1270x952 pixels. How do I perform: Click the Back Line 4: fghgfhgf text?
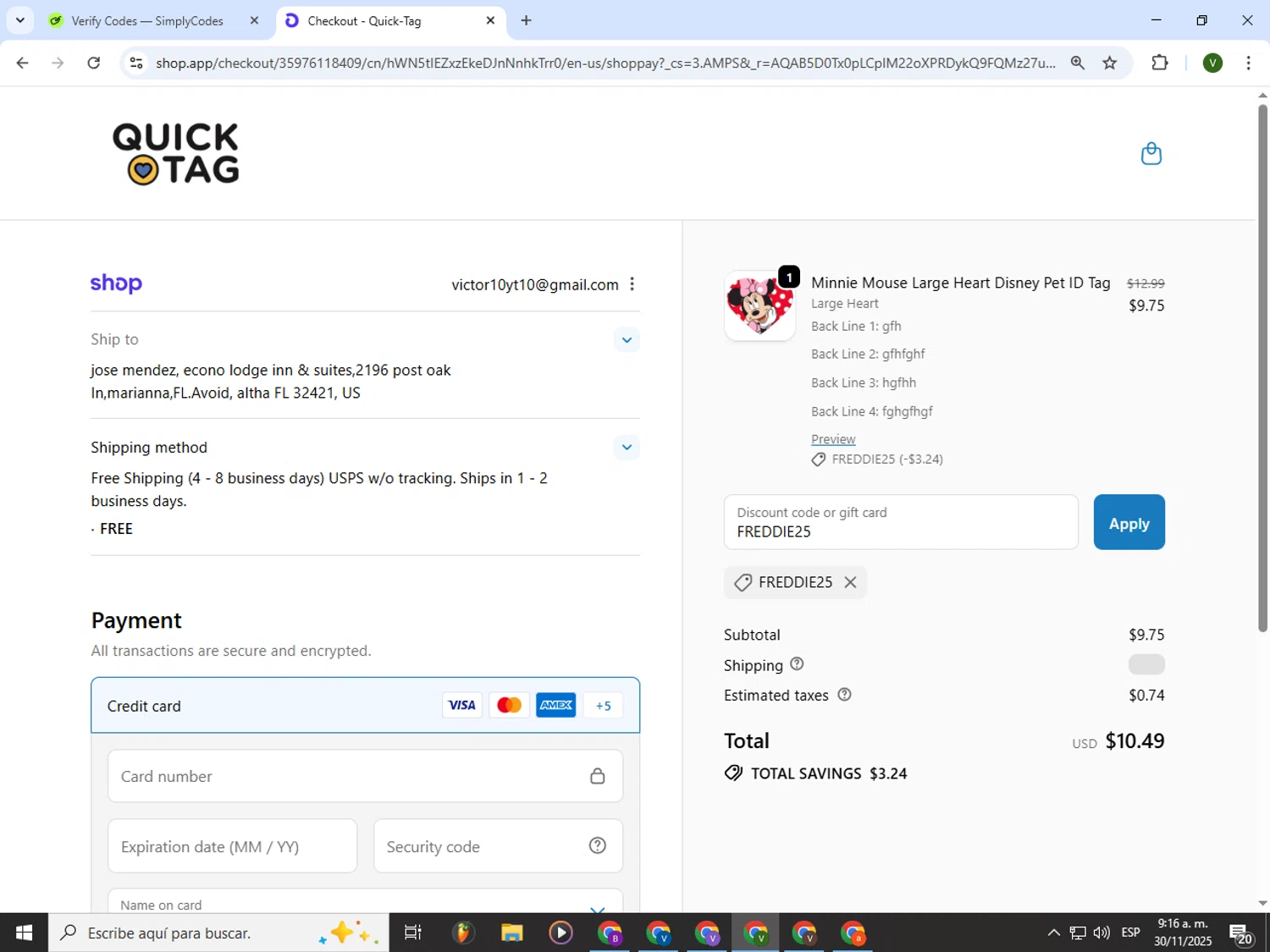click(871, 411)
